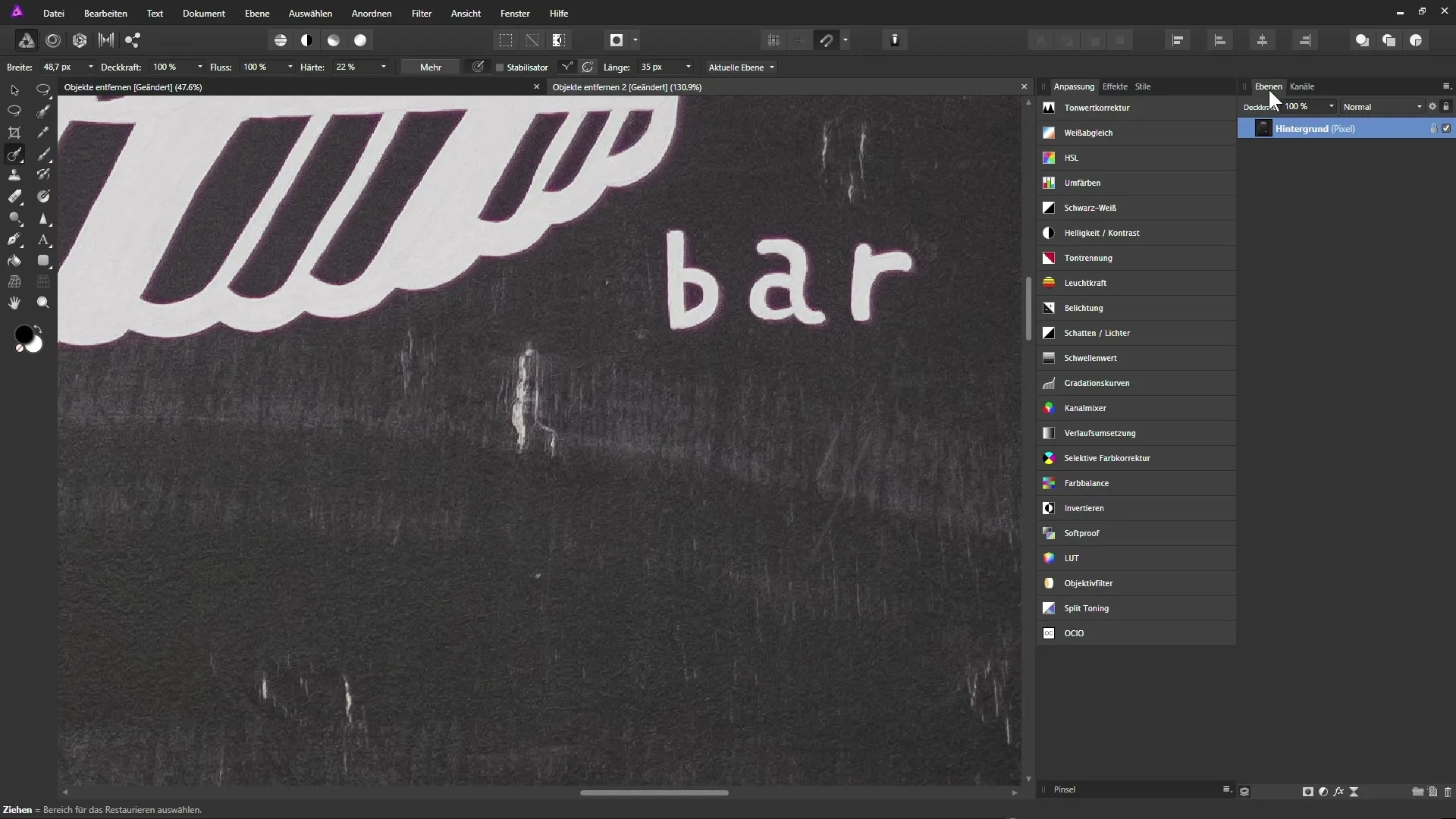Viewport: 1456px width, 819px height.
Task: Toggle visibility of Hintergrund layer
Action: [x=1446, y=129]
